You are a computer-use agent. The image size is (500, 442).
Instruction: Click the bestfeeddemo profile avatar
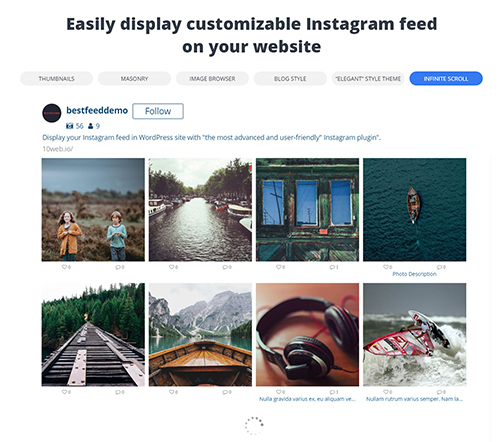[52, 113]
